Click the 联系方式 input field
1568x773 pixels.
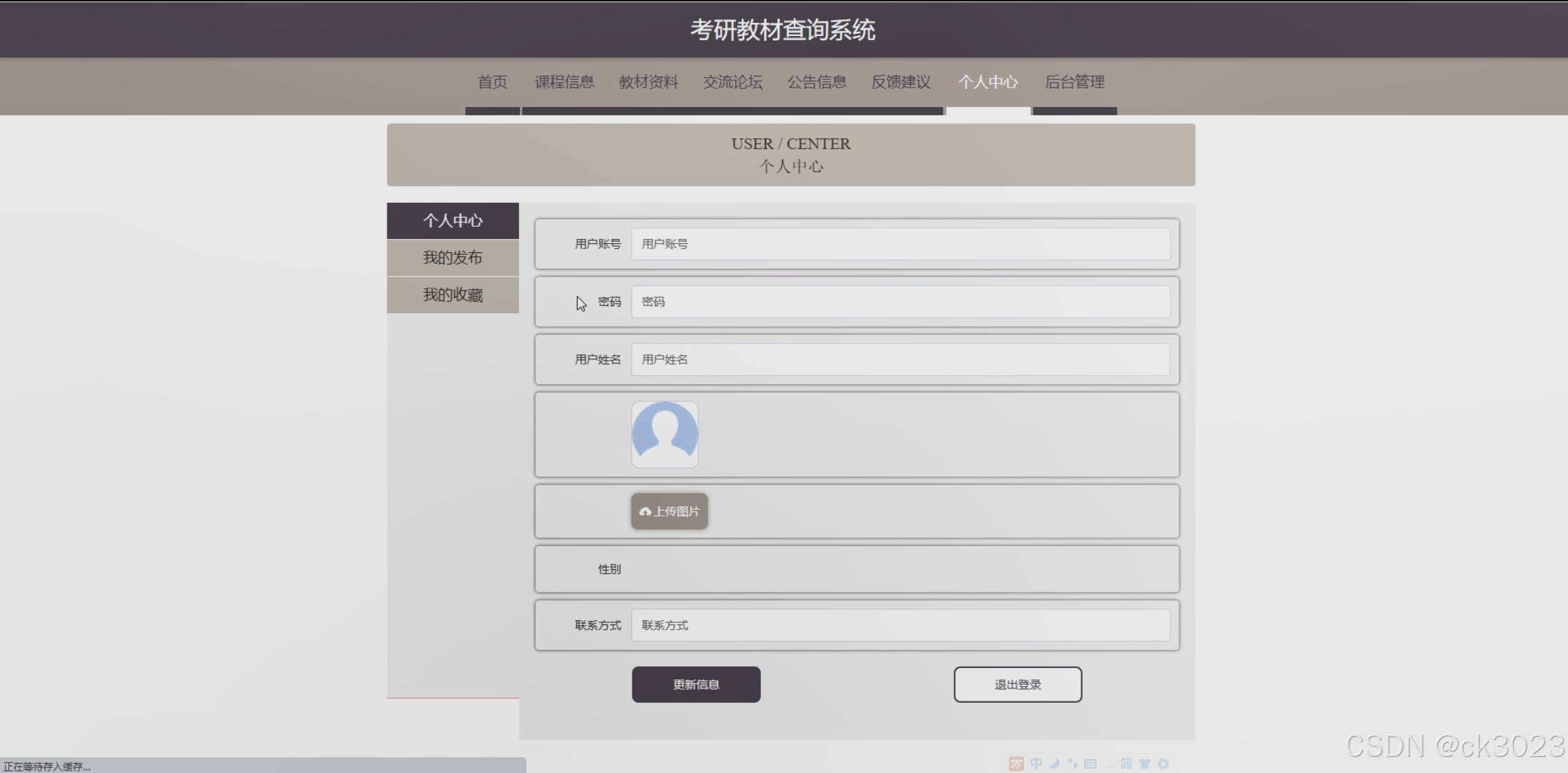pyautogui.click(x=900, y=625)
